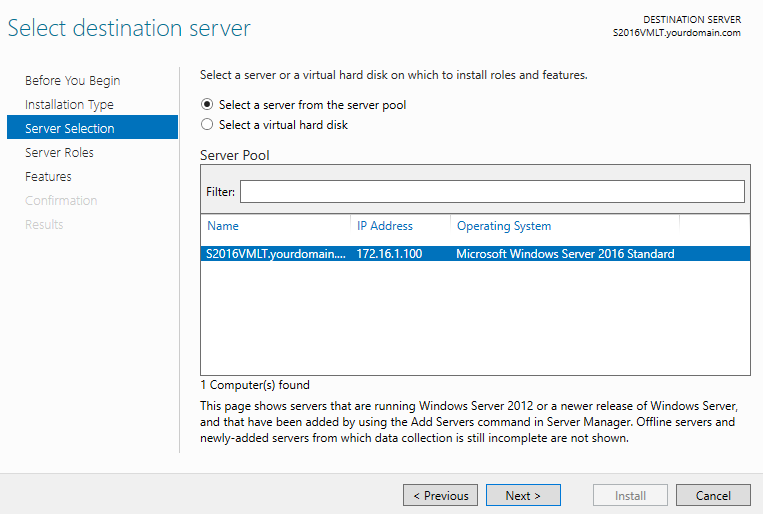The width and height of the screenshot is (763, 514).
Task: Open the Features step in sidebar
Action: (48, 177)
